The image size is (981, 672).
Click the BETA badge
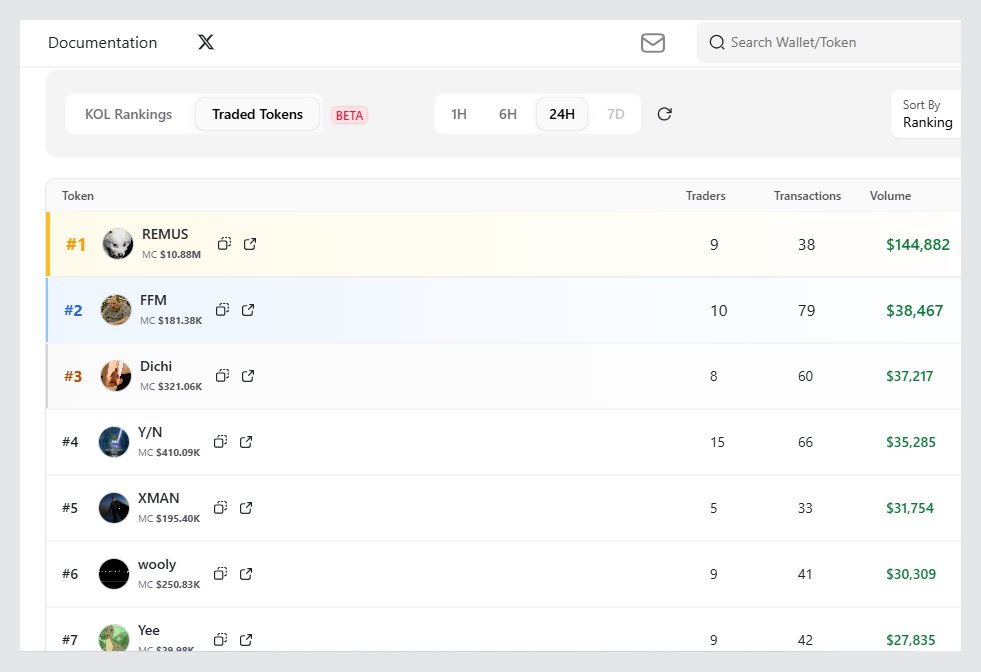349,115
